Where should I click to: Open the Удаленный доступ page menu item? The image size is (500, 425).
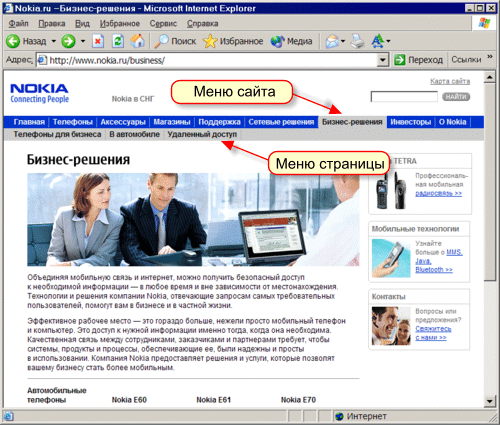(202, 134)
